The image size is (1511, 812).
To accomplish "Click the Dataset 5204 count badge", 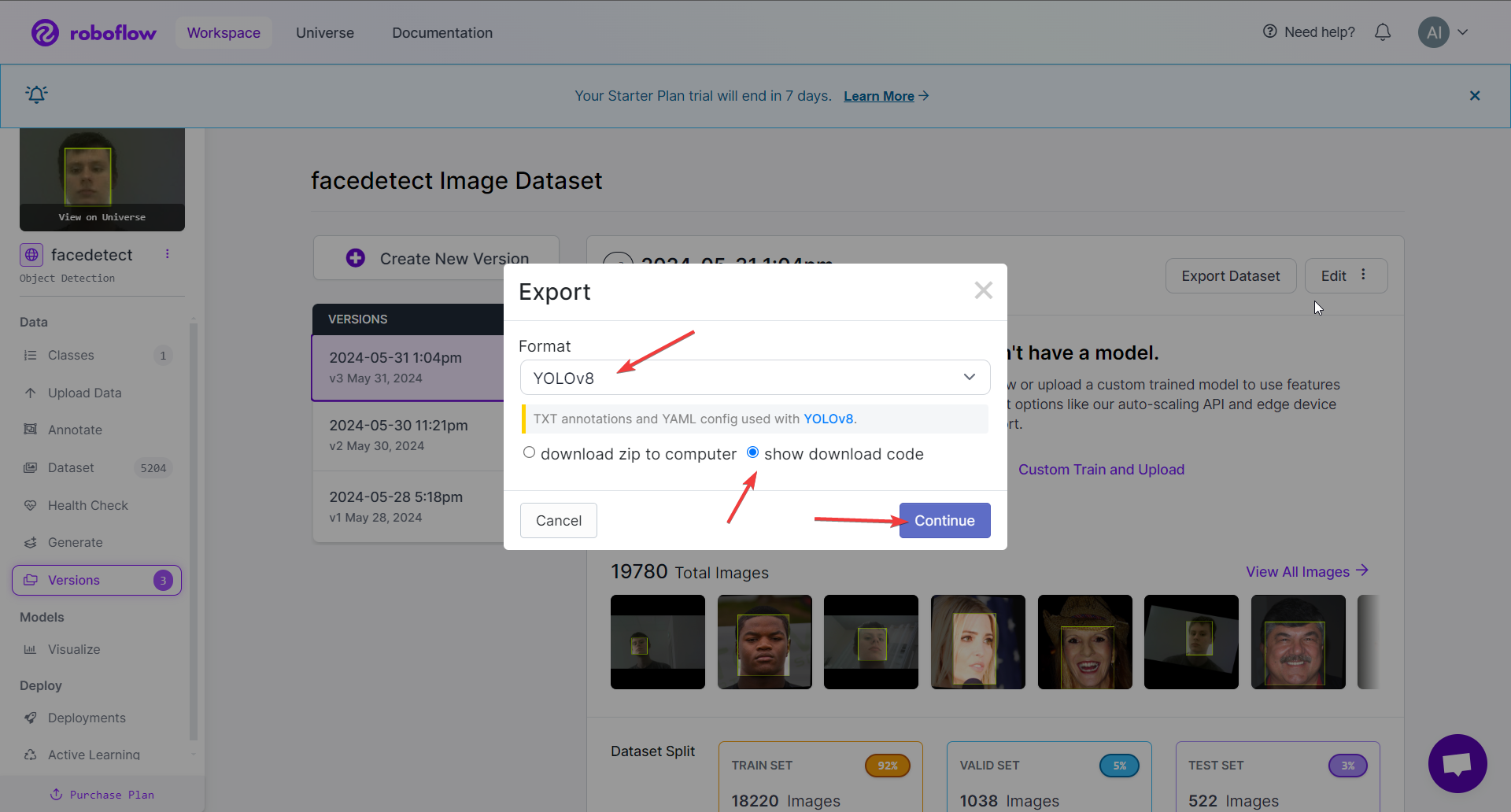I will (153, 468).
